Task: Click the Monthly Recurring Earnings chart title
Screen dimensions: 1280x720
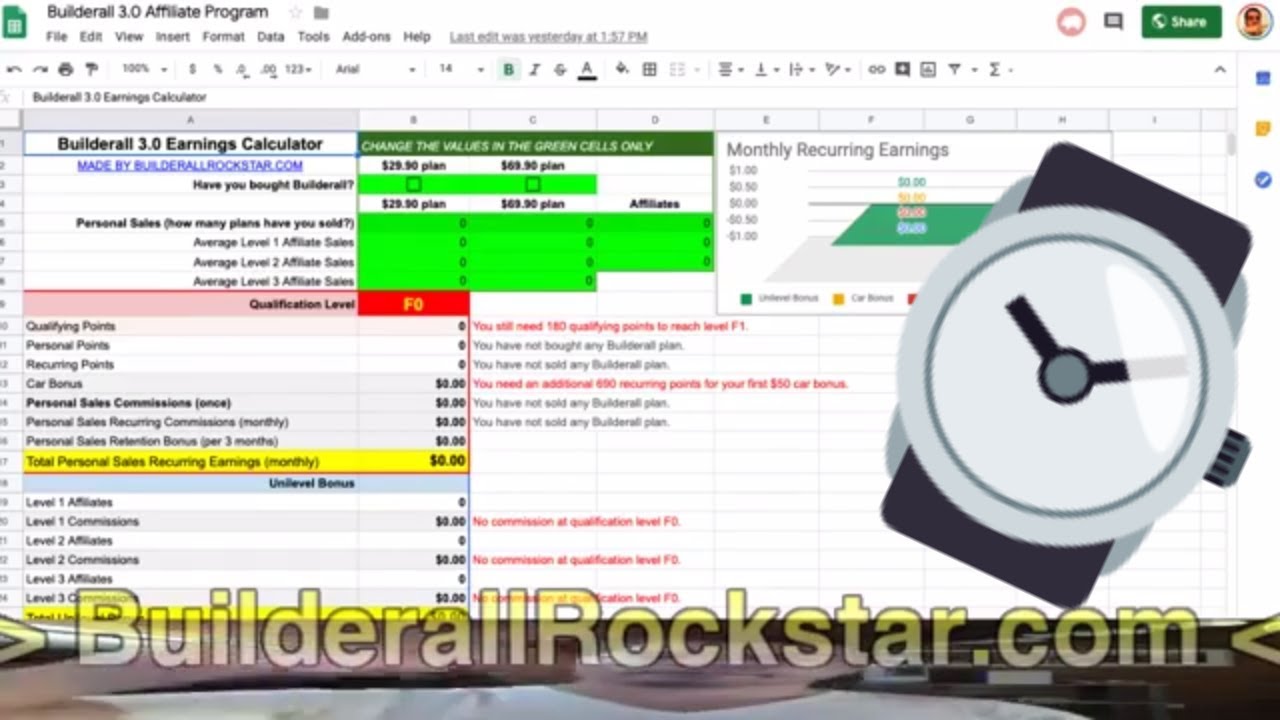Action: [x=837, y=150]
